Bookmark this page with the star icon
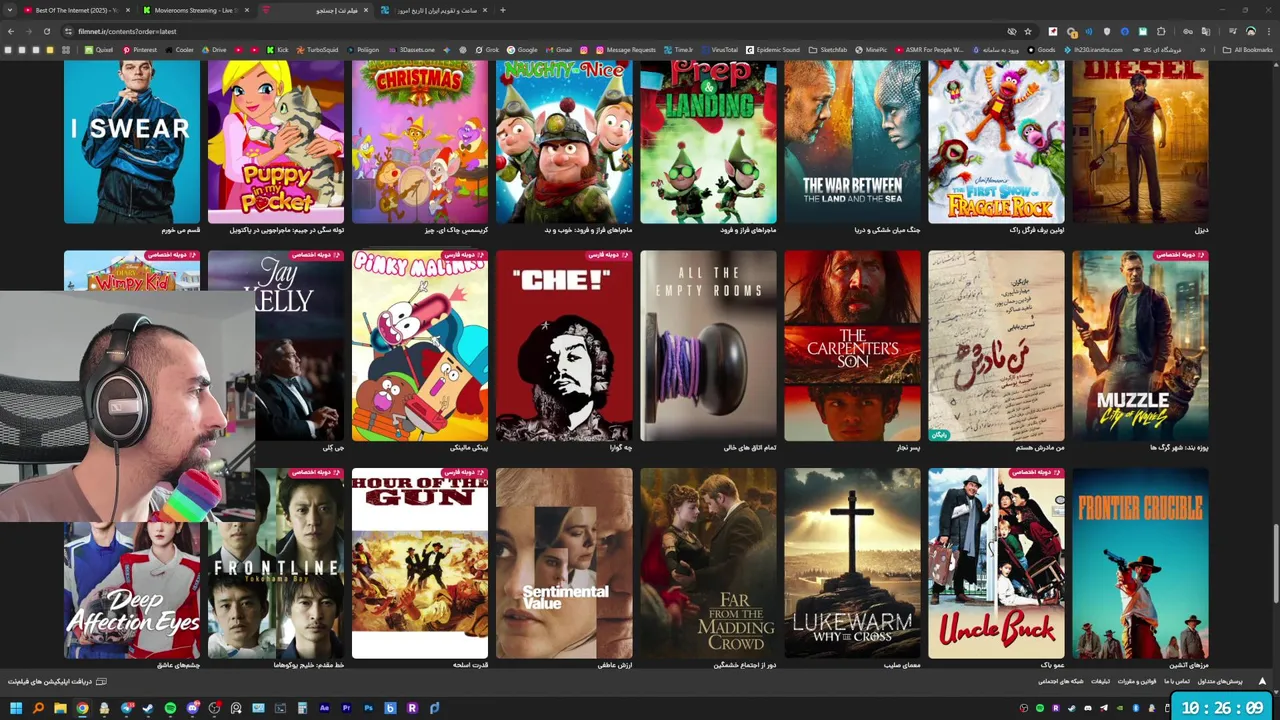 (x=1028, y=31)
